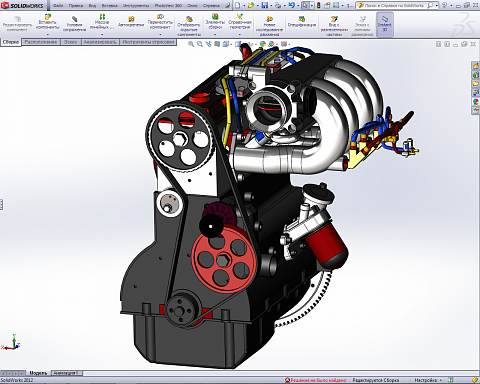Screen dimensions: 480x384
Task: Expand the Assembly Features dropdown arrow
Action: tap(215, 34)
